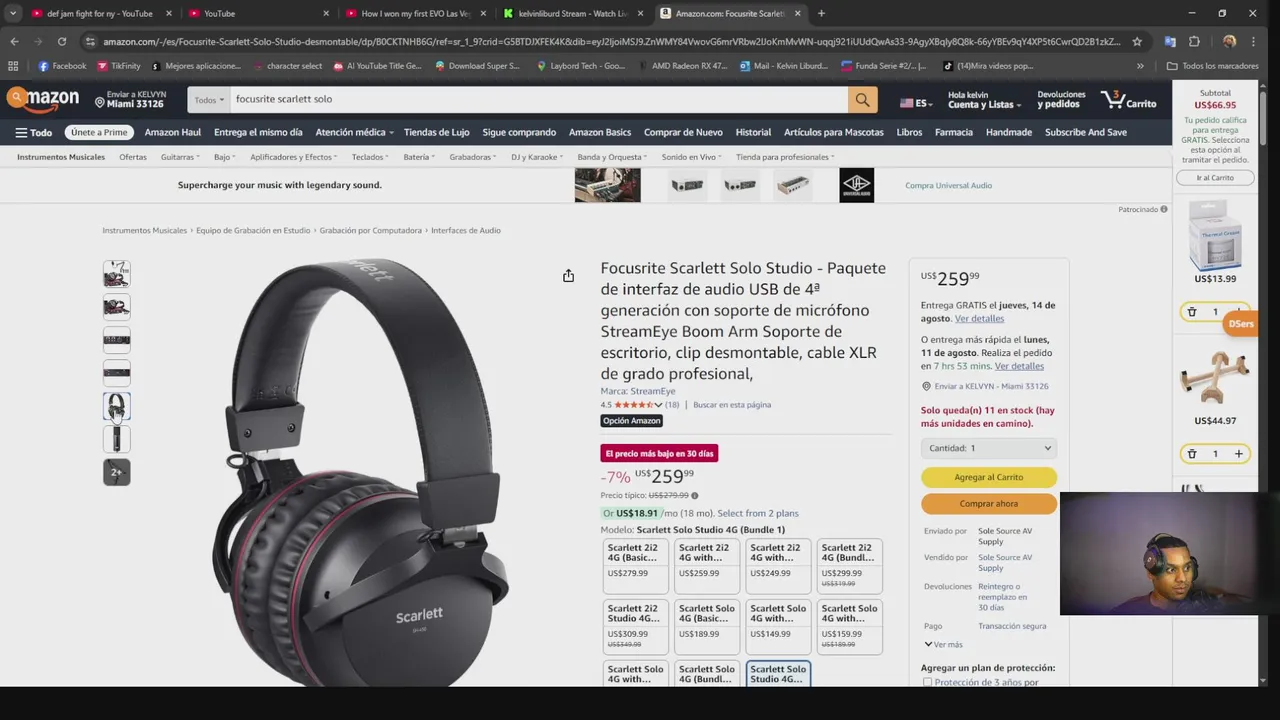The width and height of the screenshot is (1280, 720).
Task: Click trash icon for US$13.99 cart item
Action: tap(1192, 312)
